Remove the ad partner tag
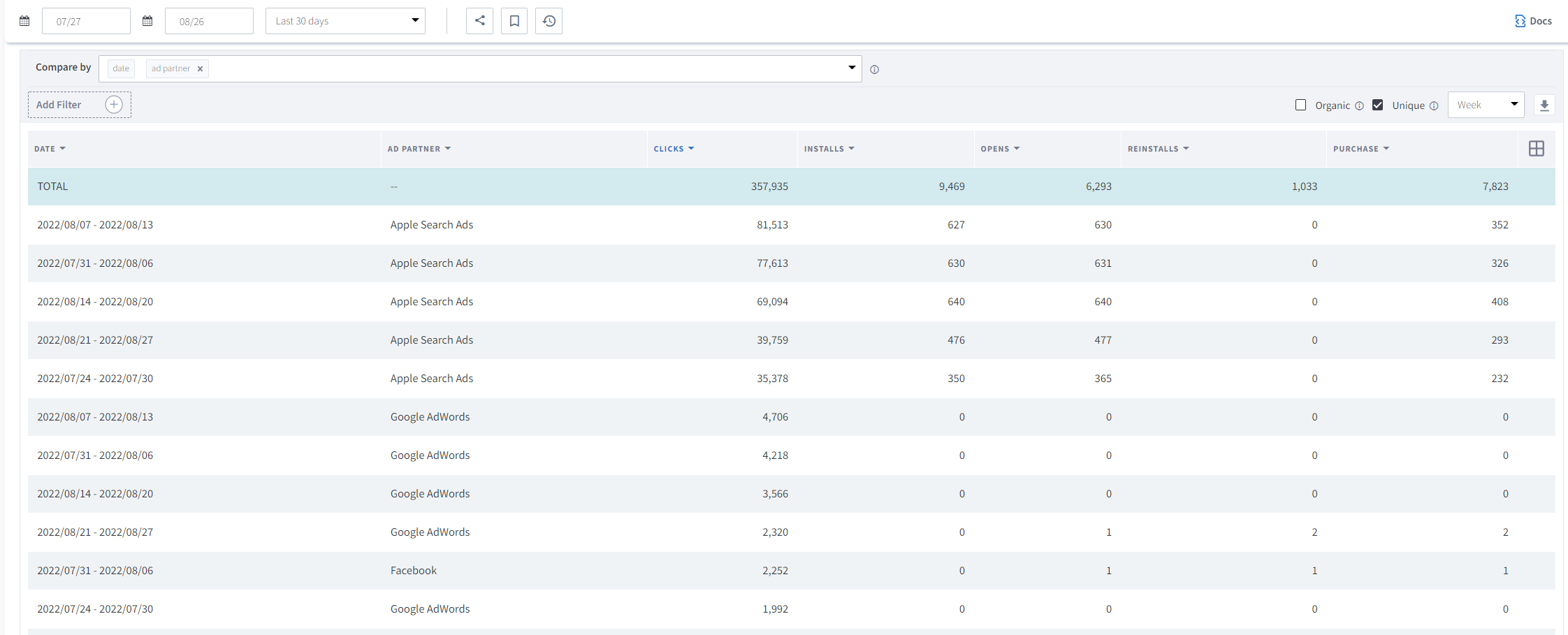This screenshot has height=635, width=1568. tap(200, 68)
